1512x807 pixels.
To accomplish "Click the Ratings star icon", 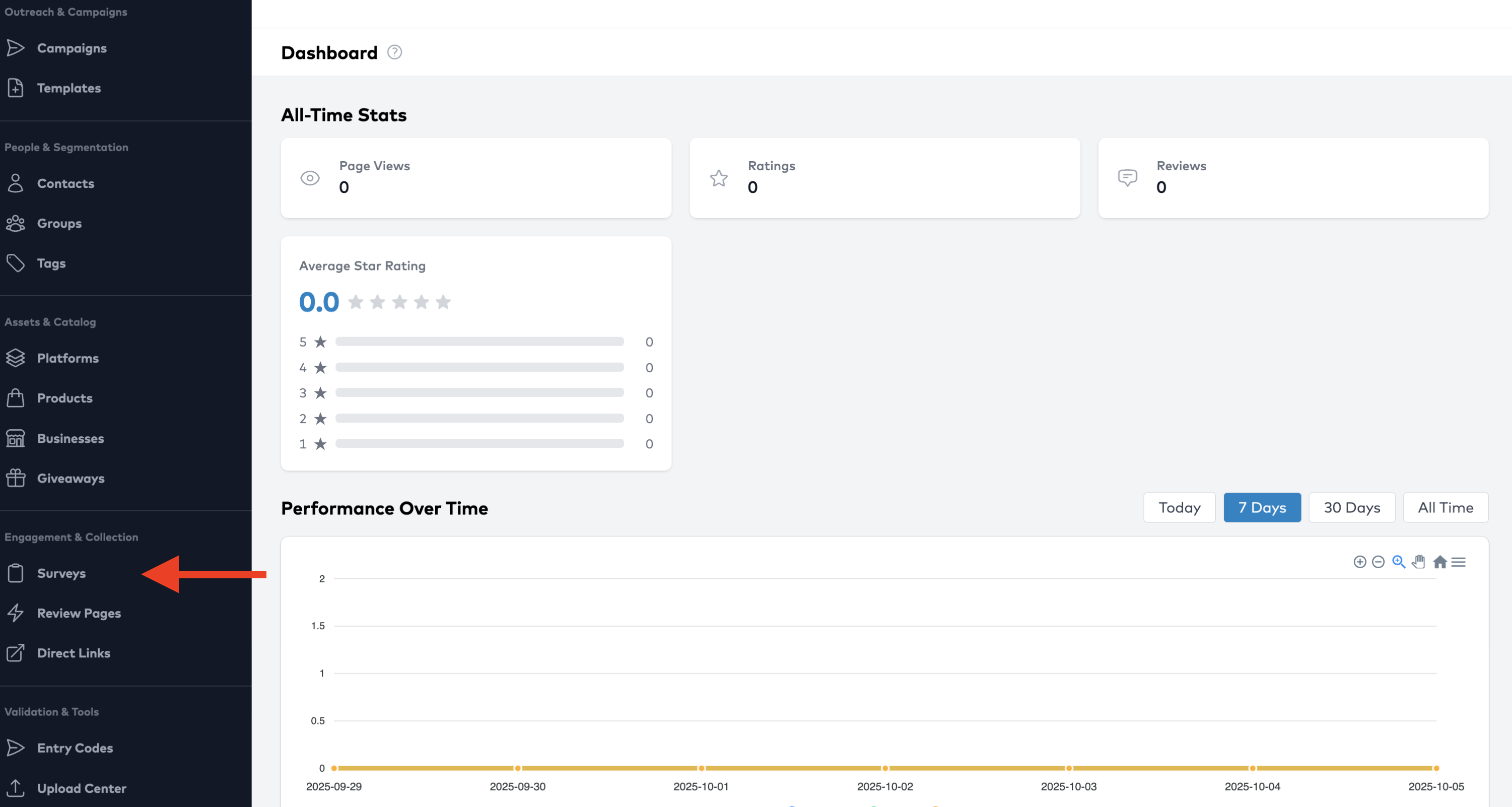I will tap(718, 178).
